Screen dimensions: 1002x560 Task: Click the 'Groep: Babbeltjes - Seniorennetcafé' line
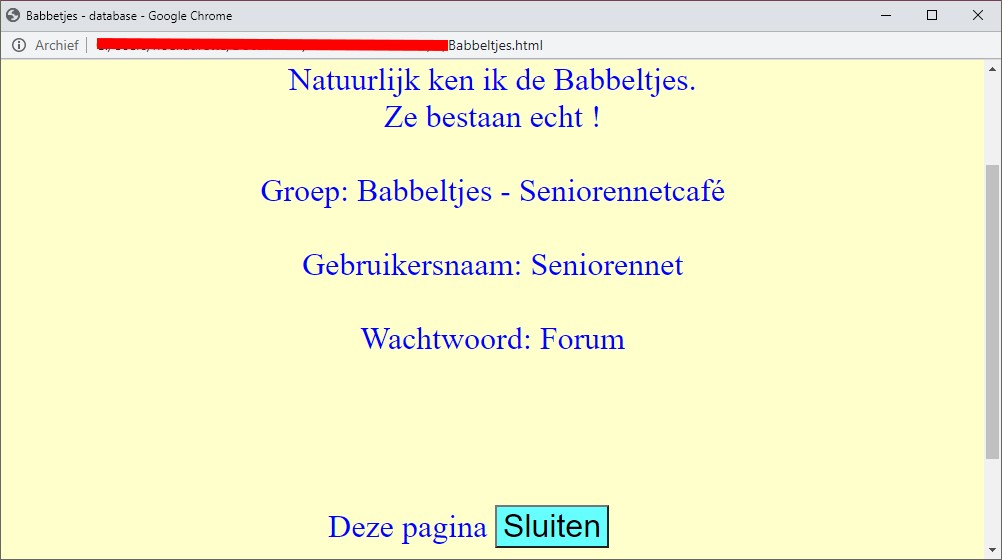click(x=492, y=191)
